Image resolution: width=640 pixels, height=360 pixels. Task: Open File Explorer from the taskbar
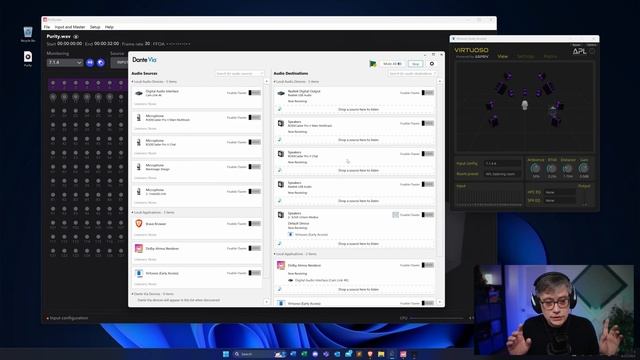click(381, 354)
